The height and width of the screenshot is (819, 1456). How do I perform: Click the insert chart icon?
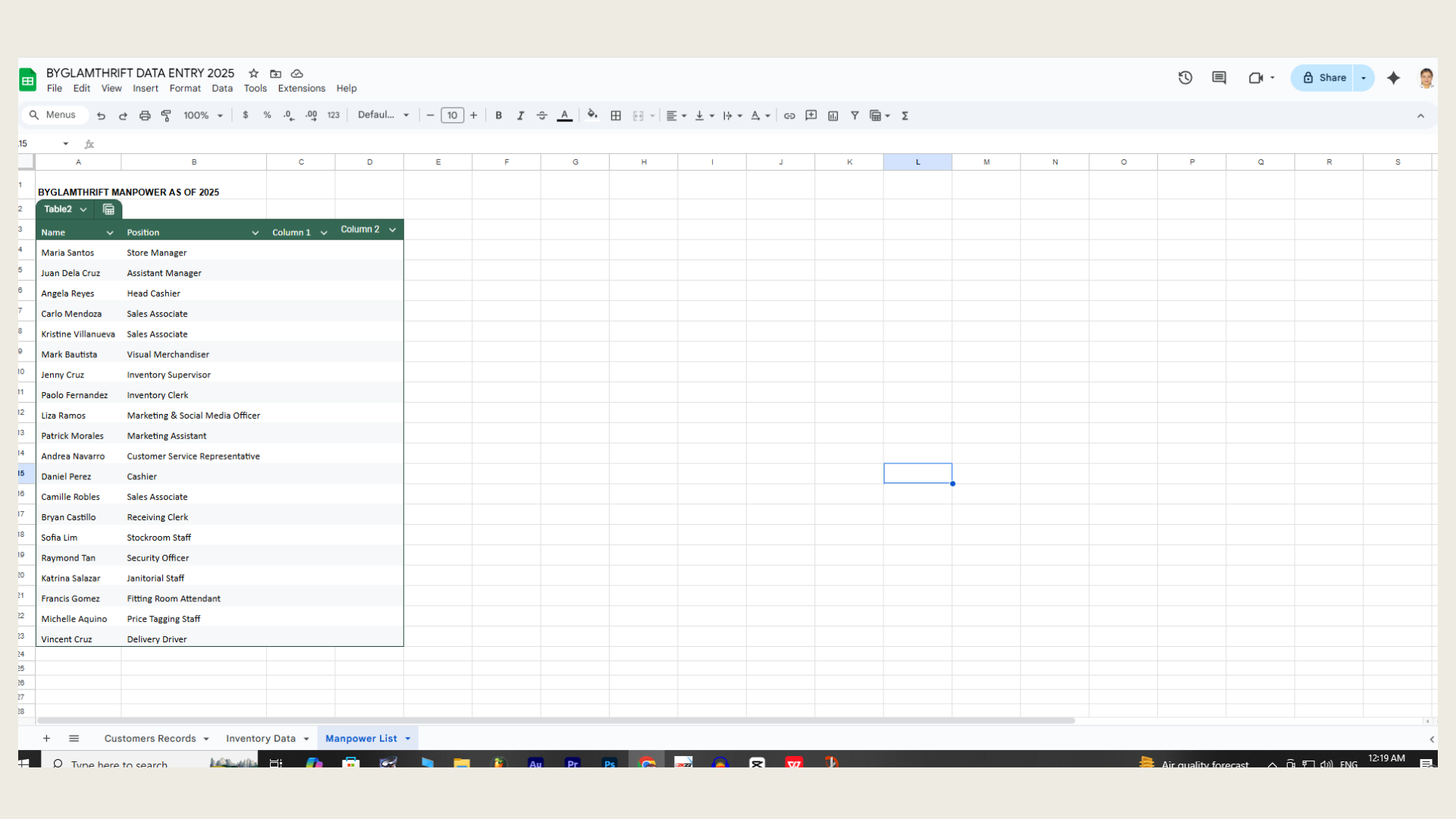(x=833, y=115)
